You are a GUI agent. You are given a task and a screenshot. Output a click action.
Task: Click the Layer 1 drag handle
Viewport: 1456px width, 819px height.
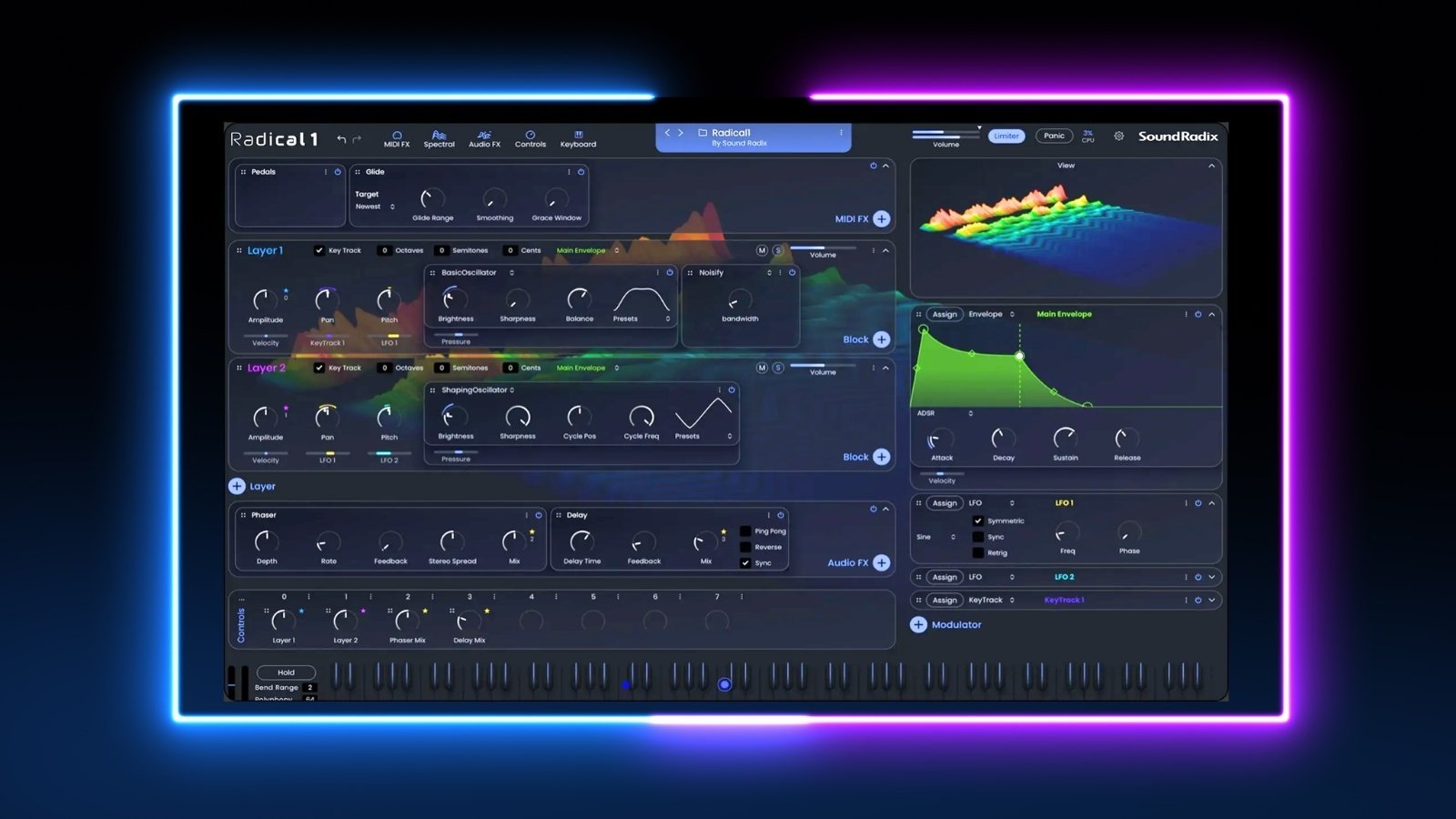pyautogui.click(x=239, y=250)
